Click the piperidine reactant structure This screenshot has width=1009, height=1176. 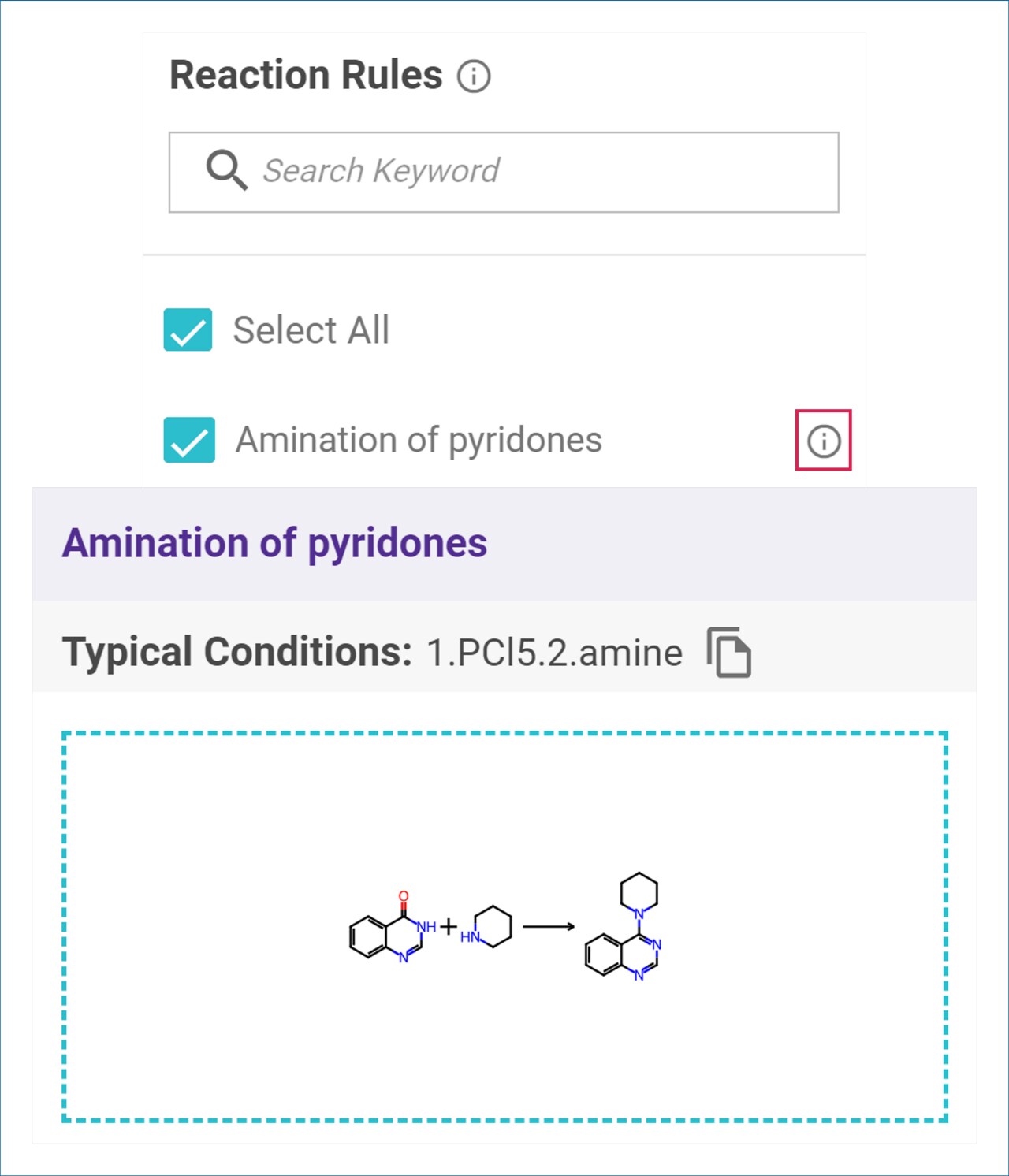[x=486, y=927]
